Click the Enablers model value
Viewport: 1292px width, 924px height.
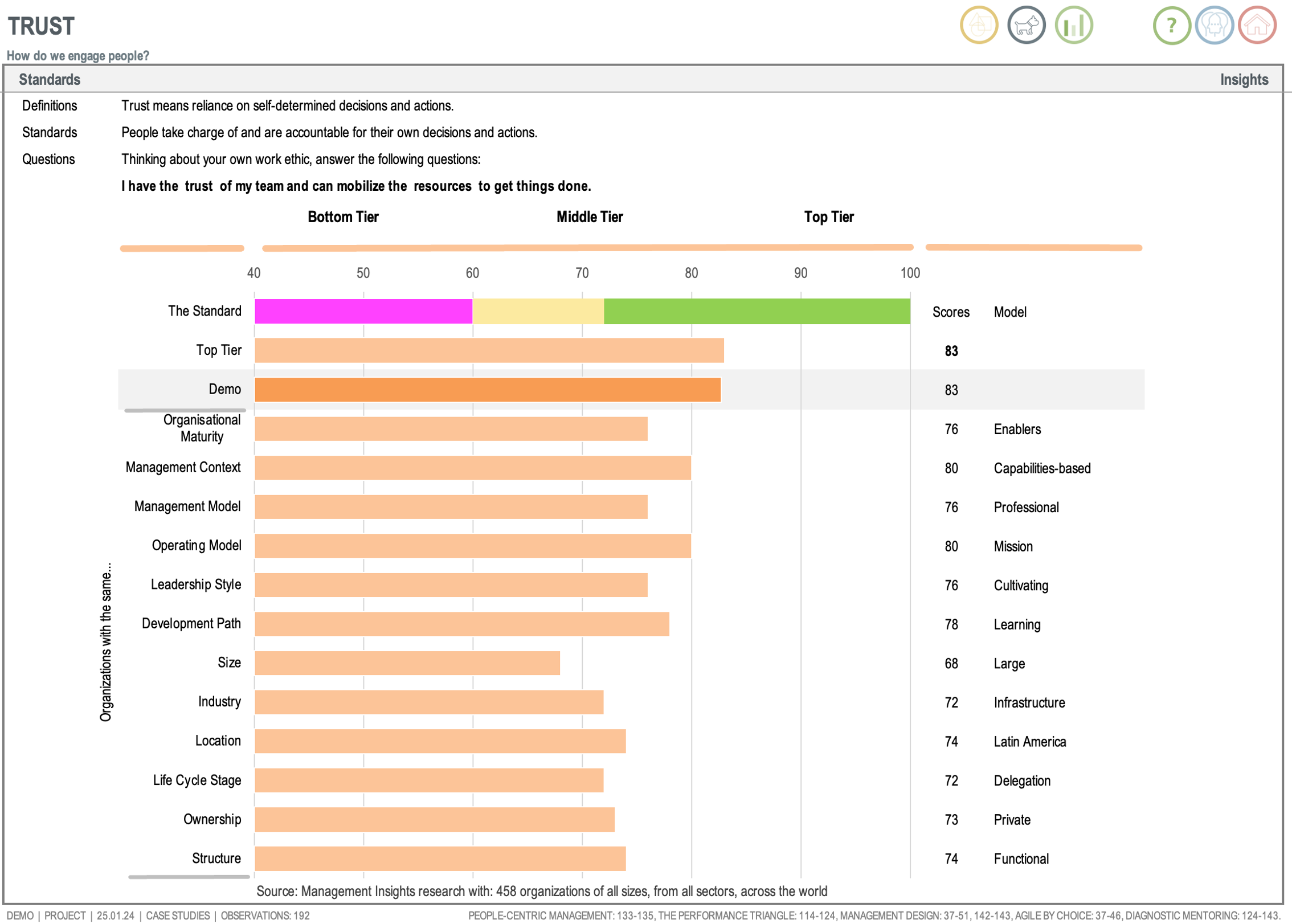pos(1017,429)
